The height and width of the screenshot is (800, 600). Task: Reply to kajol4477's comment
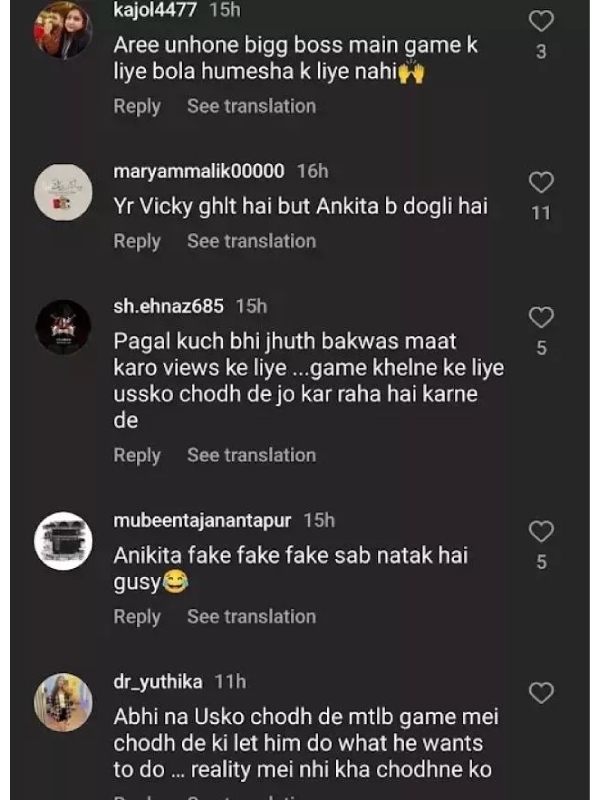[x=137, y=106]
